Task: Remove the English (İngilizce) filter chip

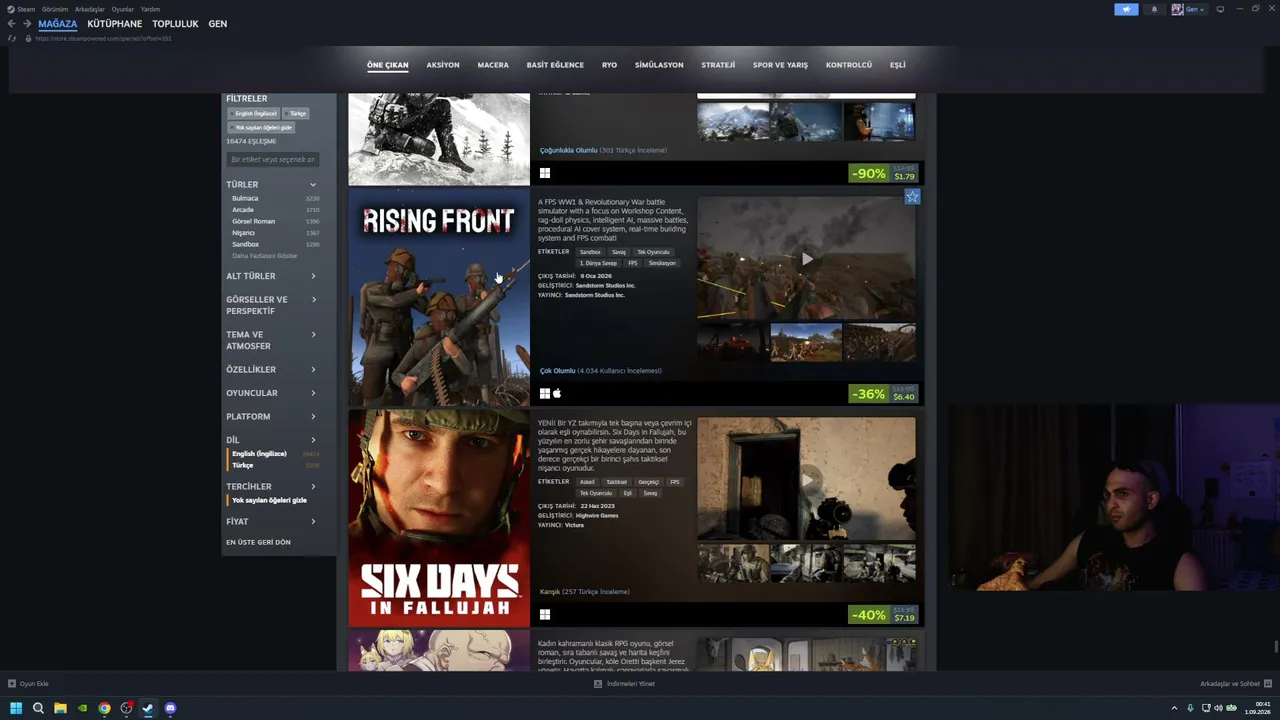Action: coord(254,114)
